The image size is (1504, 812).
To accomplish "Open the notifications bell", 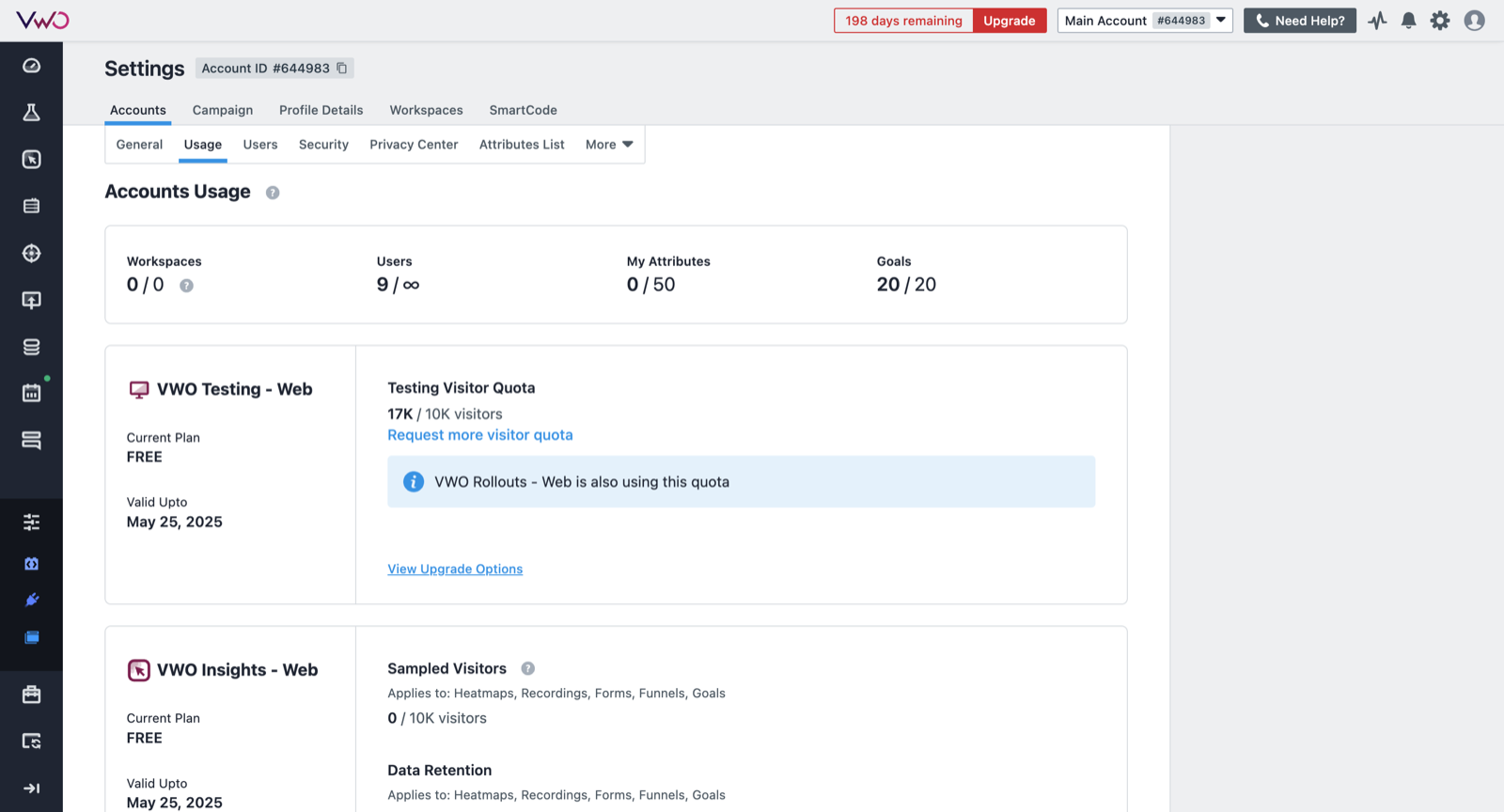I will tap(1408, 21).
